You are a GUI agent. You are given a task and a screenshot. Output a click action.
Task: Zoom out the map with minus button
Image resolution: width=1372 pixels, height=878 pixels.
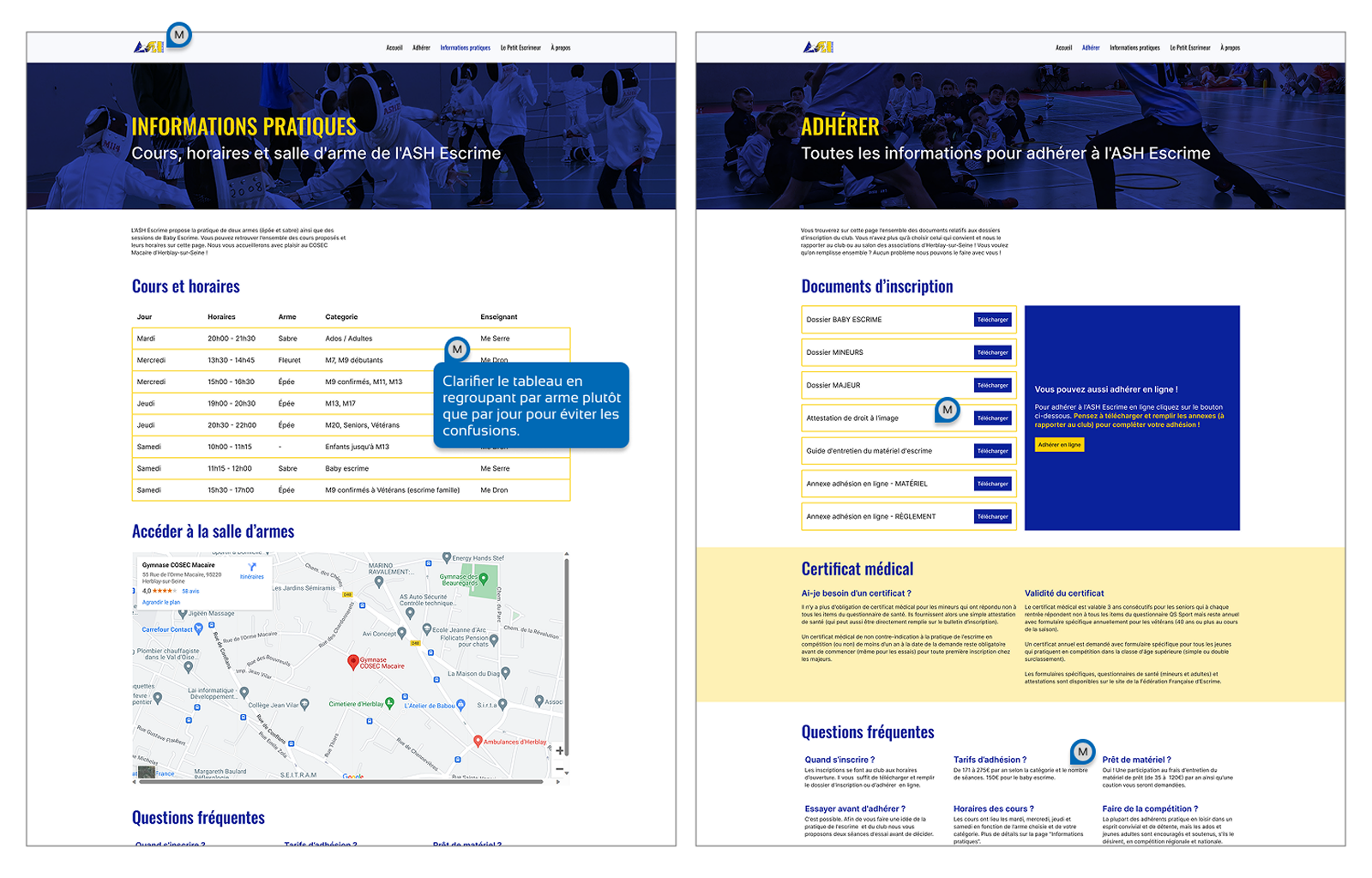(560, 768)
